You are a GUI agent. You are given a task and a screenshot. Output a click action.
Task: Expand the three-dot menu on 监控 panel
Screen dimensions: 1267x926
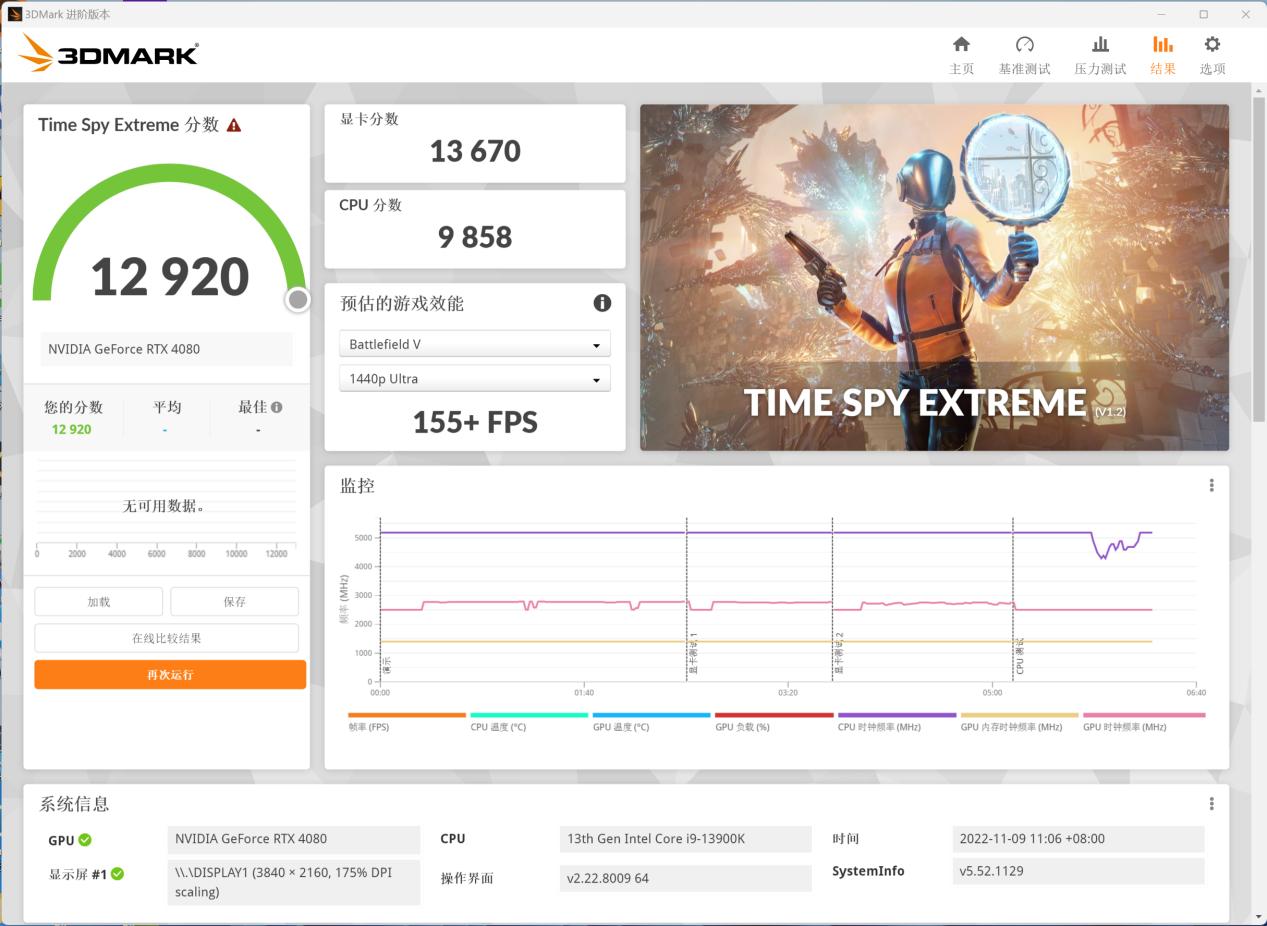(1210, 484)
